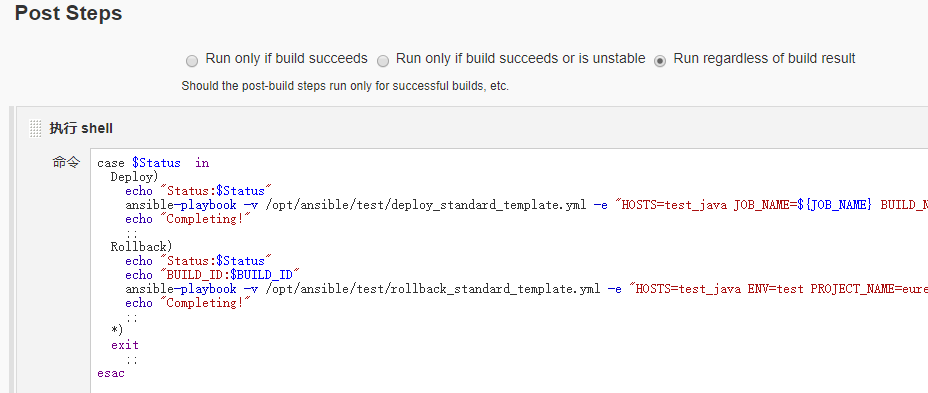Click the '*)' default case line
The width and height of the screenshot is (928, 393).
[x=117, y=330]
